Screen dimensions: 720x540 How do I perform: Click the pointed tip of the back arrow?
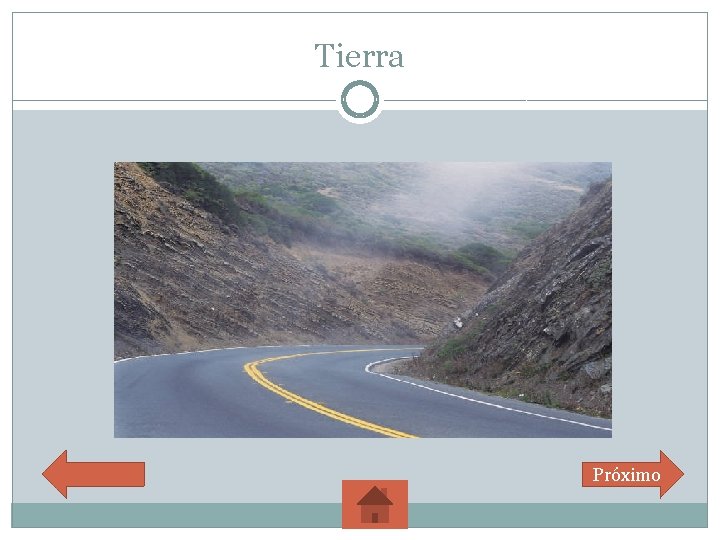pyautogui.click(x=48, y=474)
